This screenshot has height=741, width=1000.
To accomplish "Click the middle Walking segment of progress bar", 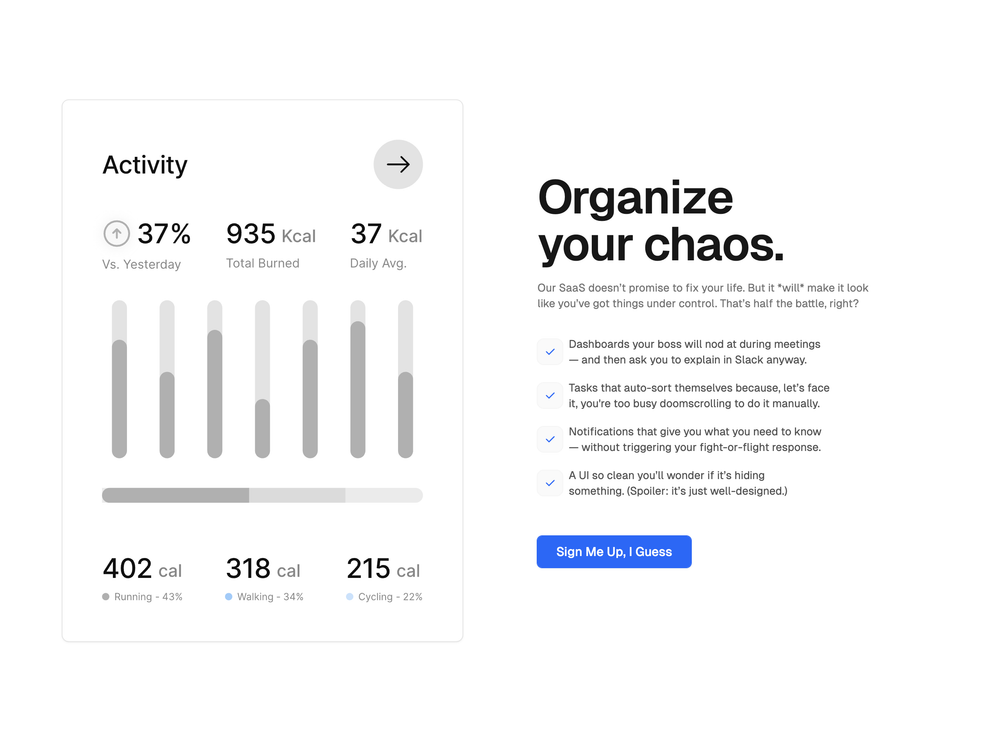I will point(297,495).
